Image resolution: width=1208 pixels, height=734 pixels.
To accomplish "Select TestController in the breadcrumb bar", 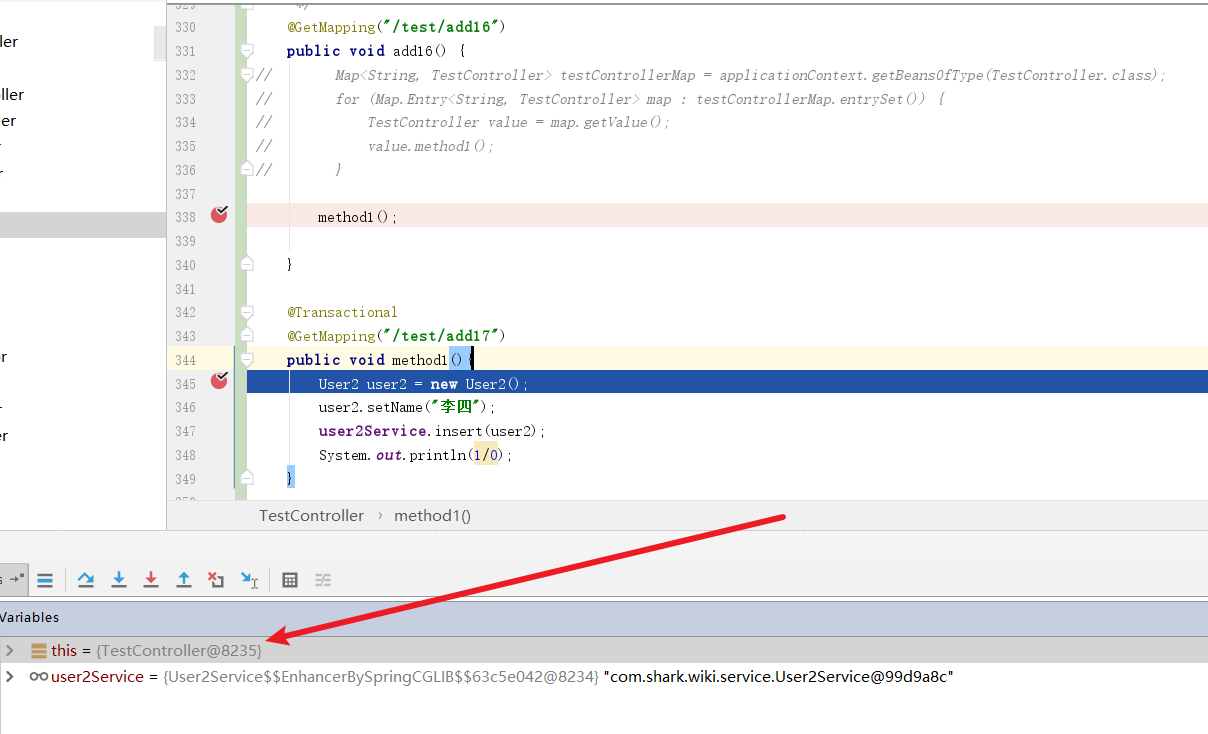I will click(x=311, y=516).
